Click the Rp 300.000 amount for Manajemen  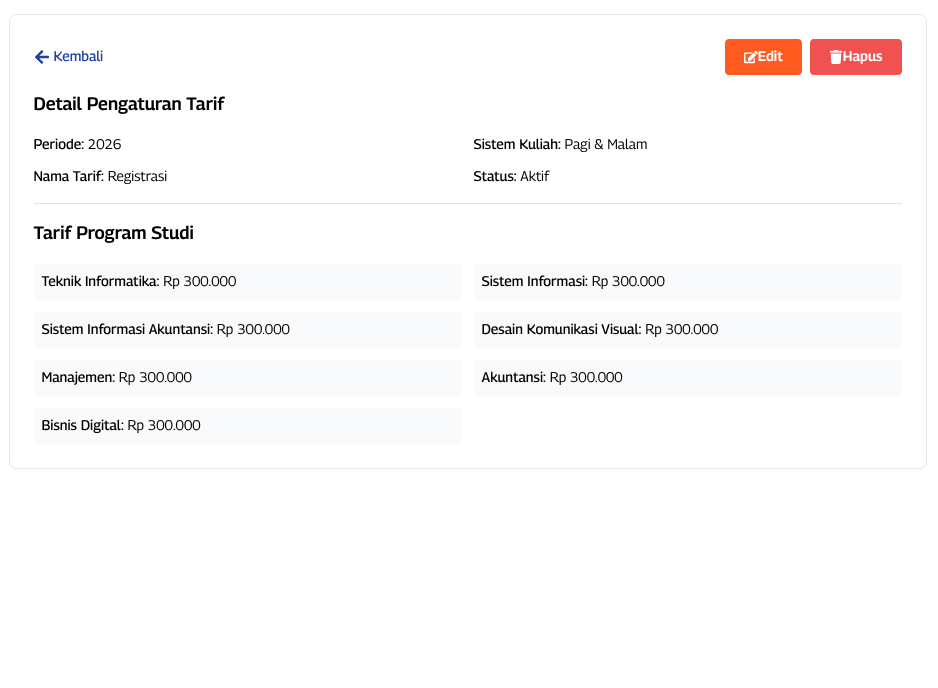[155, 378]
